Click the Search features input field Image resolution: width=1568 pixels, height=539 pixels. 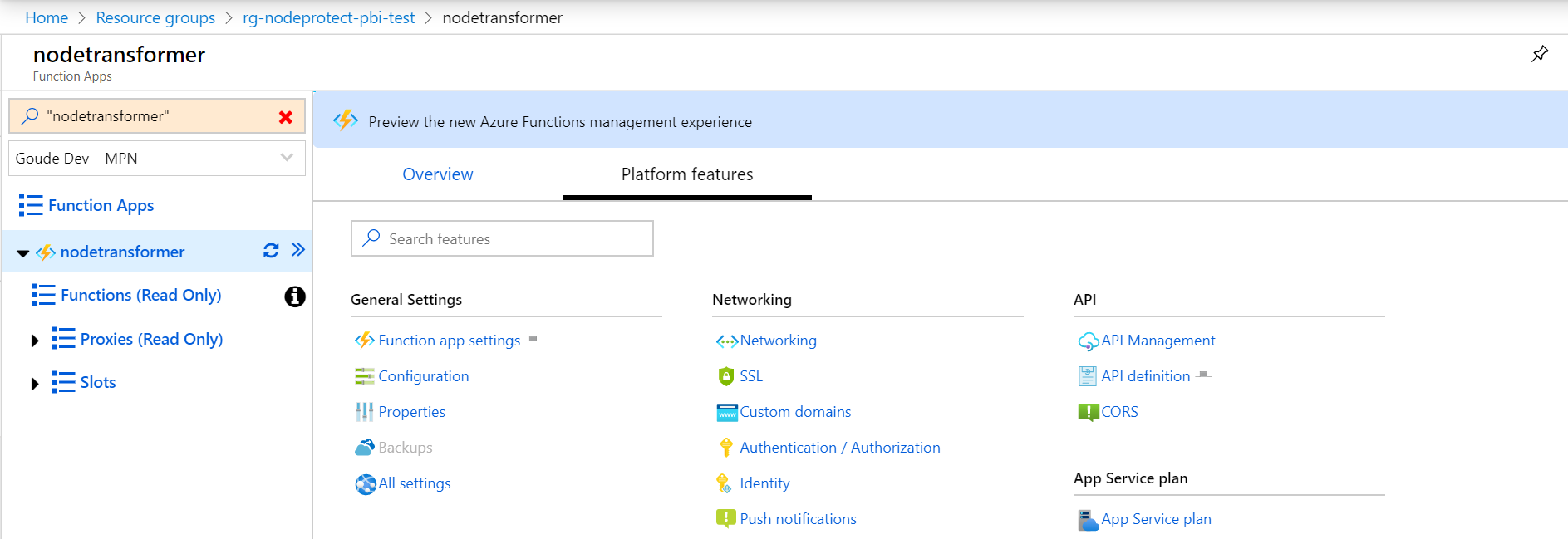[x=502, y=238]
